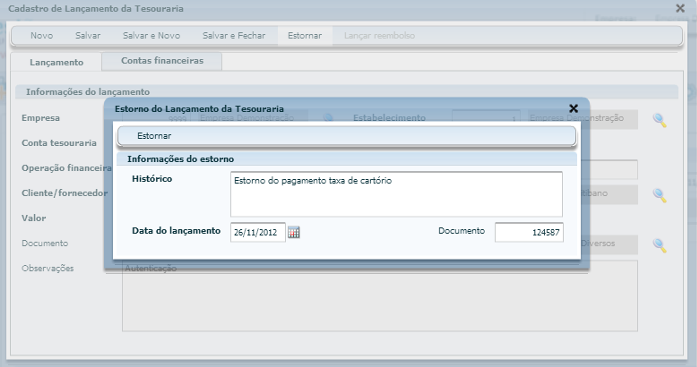Click into the Histórico text area
This screenshot has width=697, height=367.
(396, 194)
